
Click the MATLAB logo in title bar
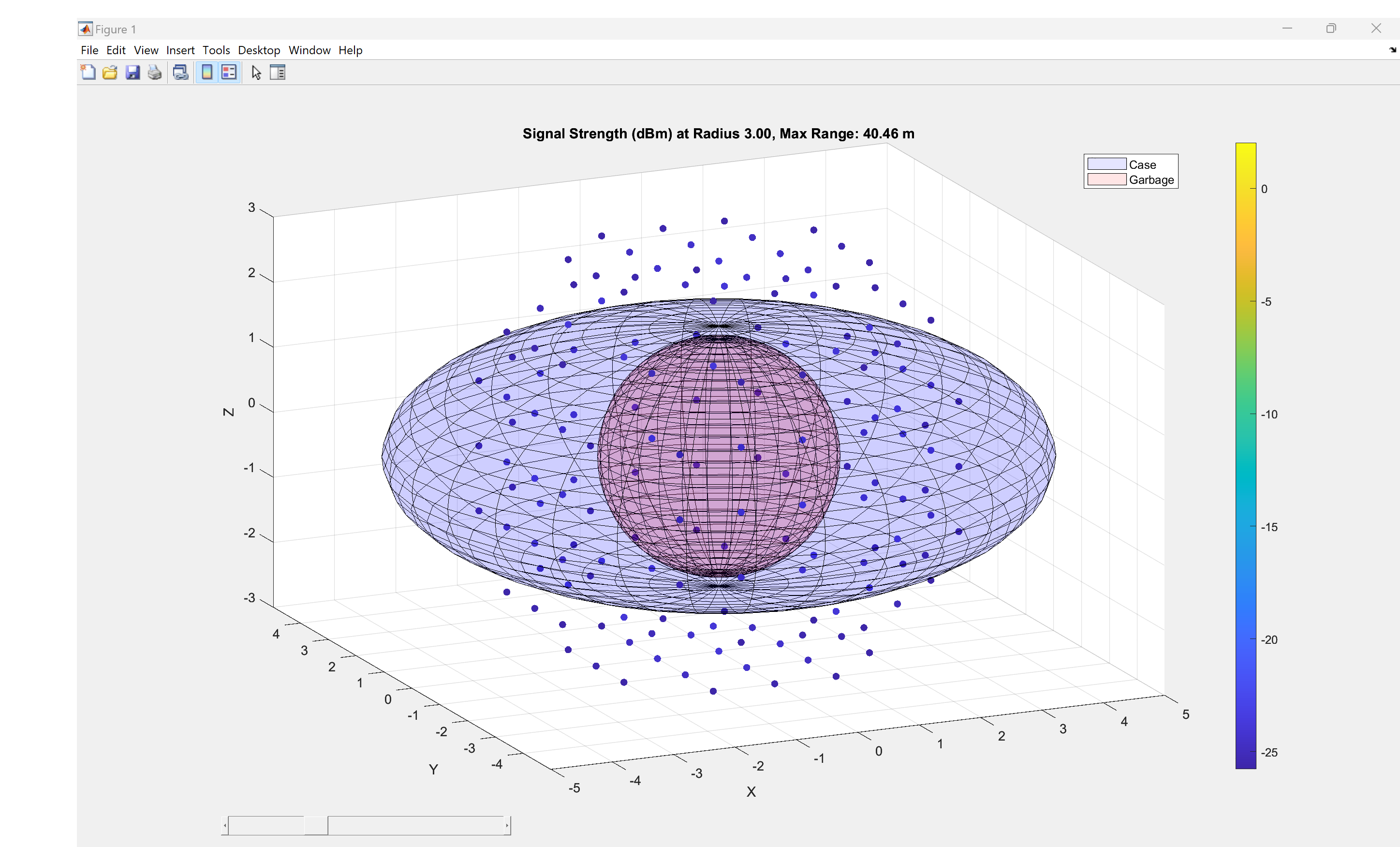point(86,29)
